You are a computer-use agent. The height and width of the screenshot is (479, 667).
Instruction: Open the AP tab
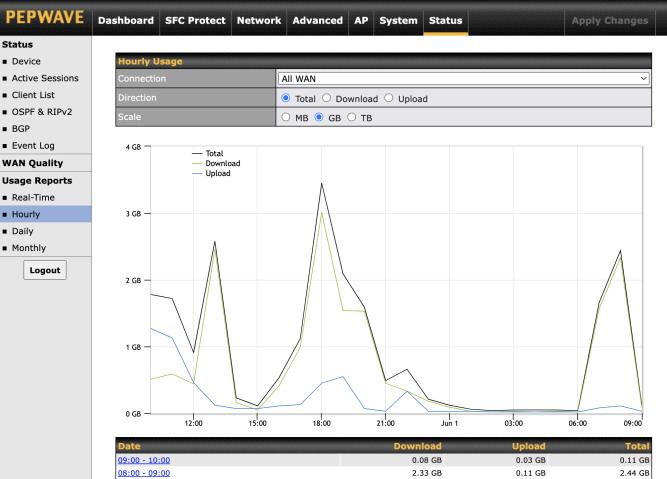[x=361, y=20]
